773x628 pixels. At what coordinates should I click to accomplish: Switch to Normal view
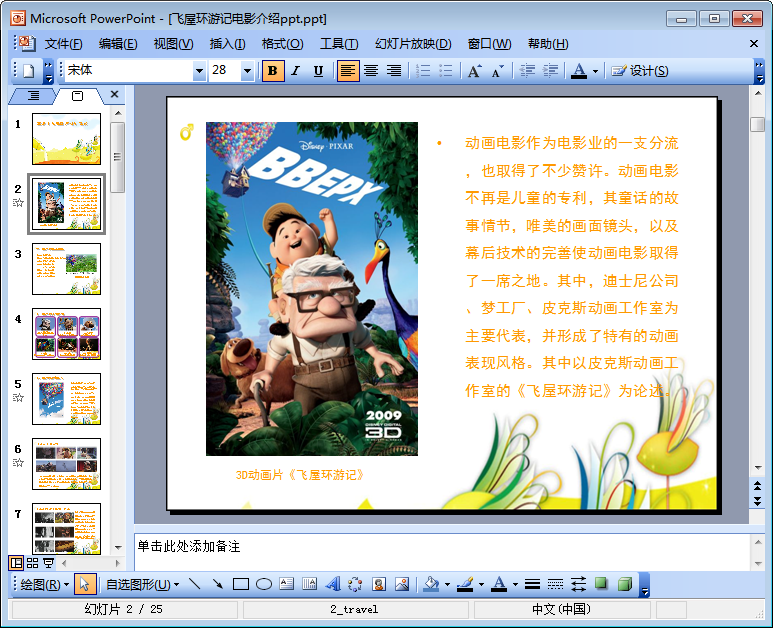click(16, 563)
